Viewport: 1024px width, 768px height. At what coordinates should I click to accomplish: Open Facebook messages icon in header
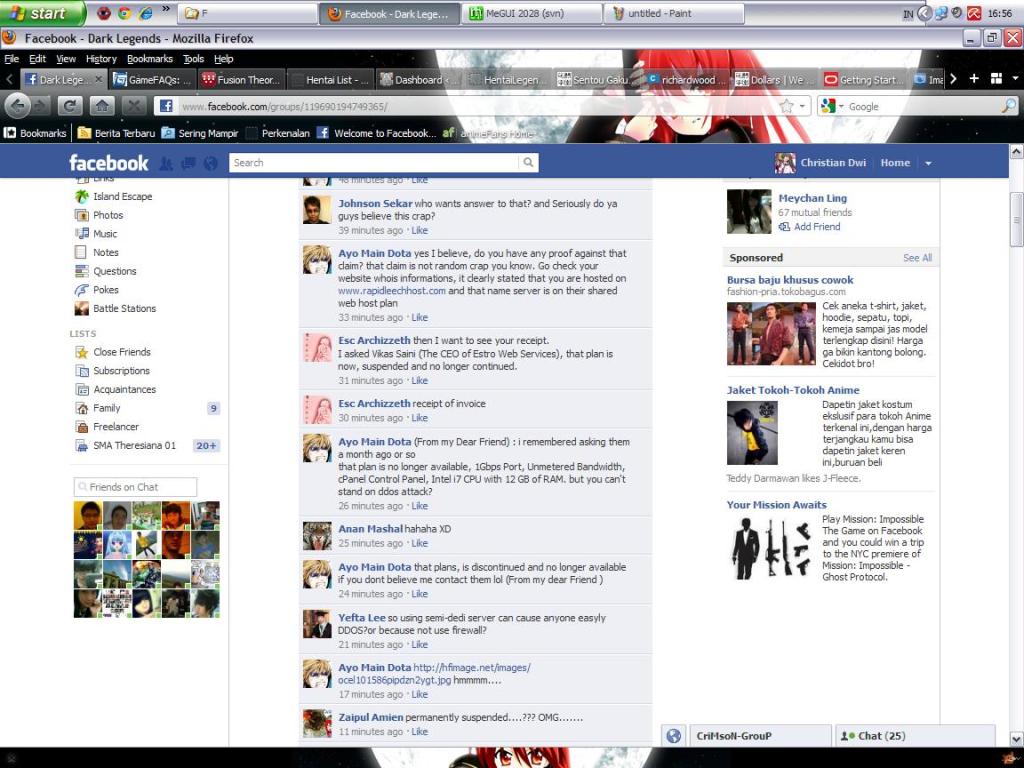click(188, 163)
